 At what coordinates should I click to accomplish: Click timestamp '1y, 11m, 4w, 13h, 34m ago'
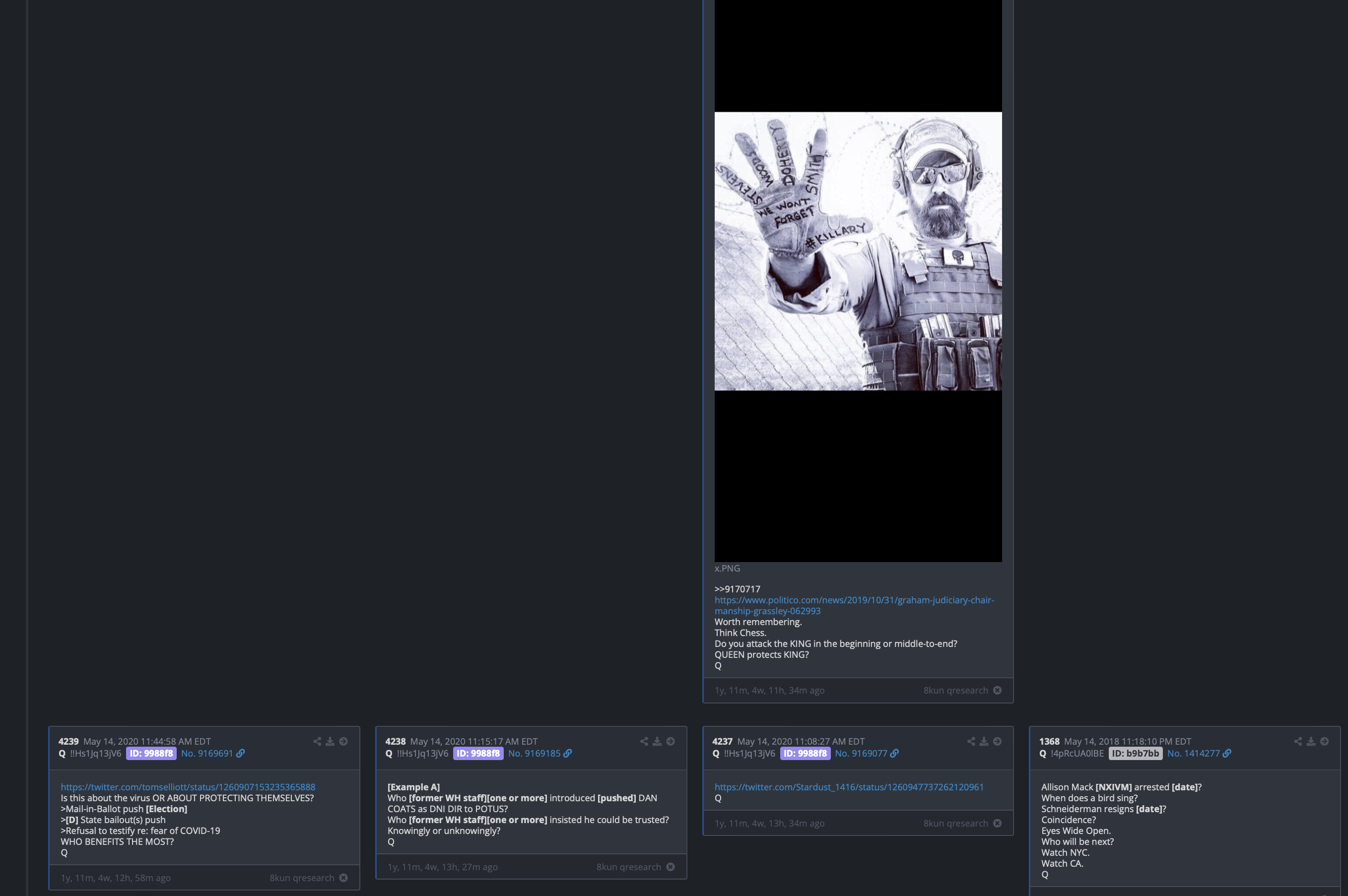click(x=769, y=823)
